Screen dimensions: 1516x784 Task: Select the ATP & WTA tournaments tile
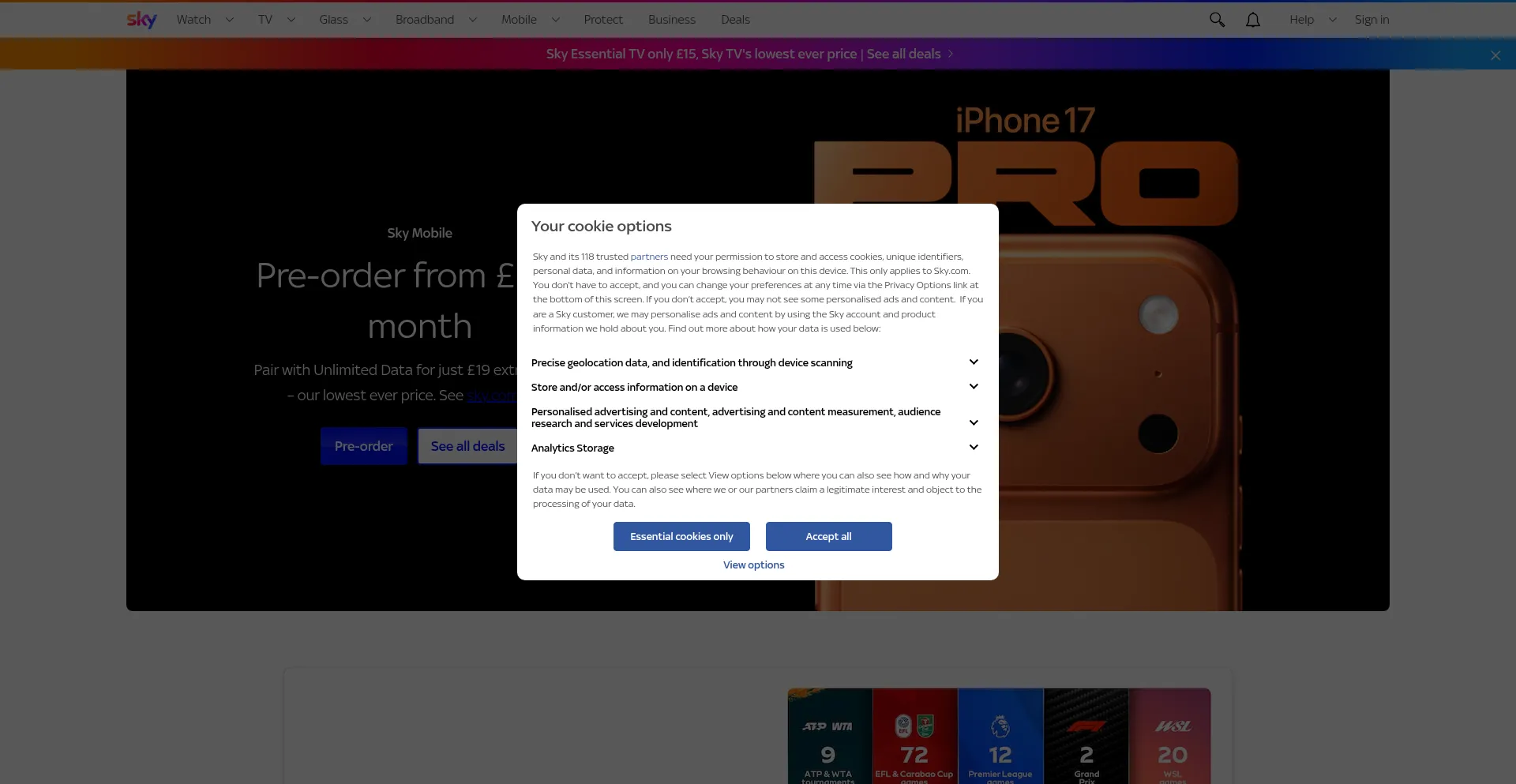pyautogui.click(x=829, y=736)
